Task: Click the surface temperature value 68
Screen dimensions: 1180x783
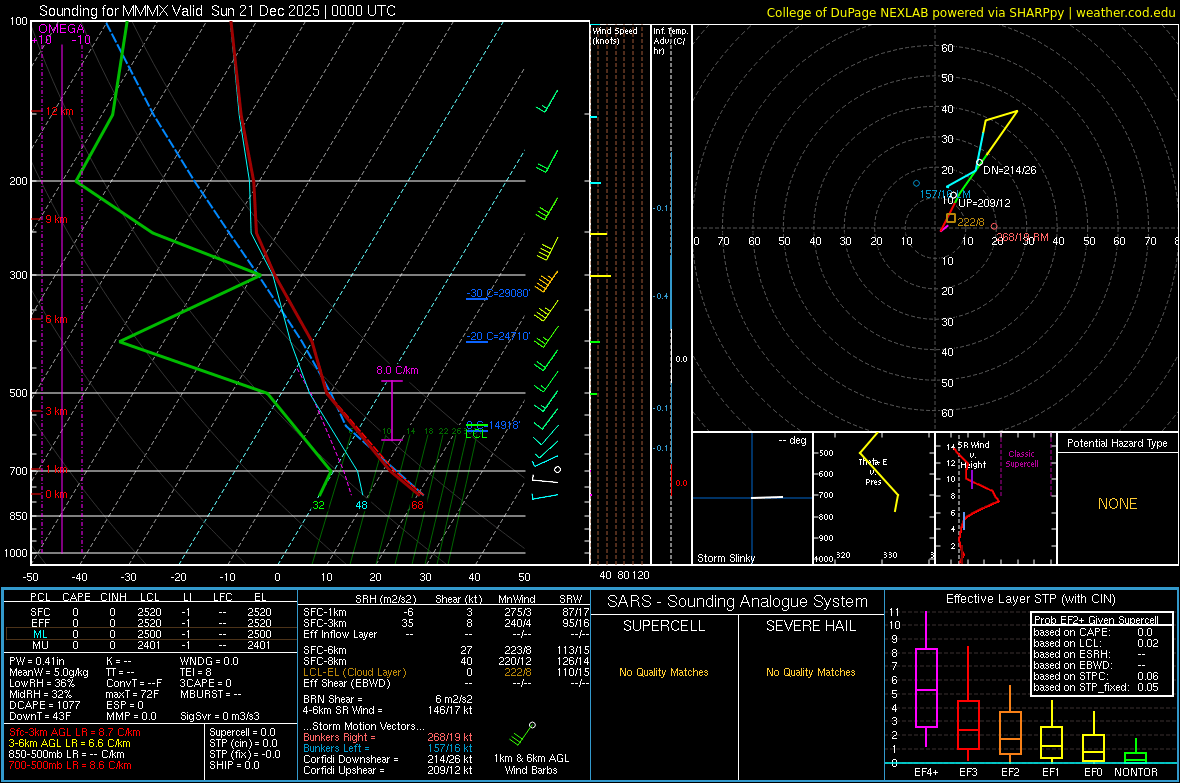Action: [417, 505]
